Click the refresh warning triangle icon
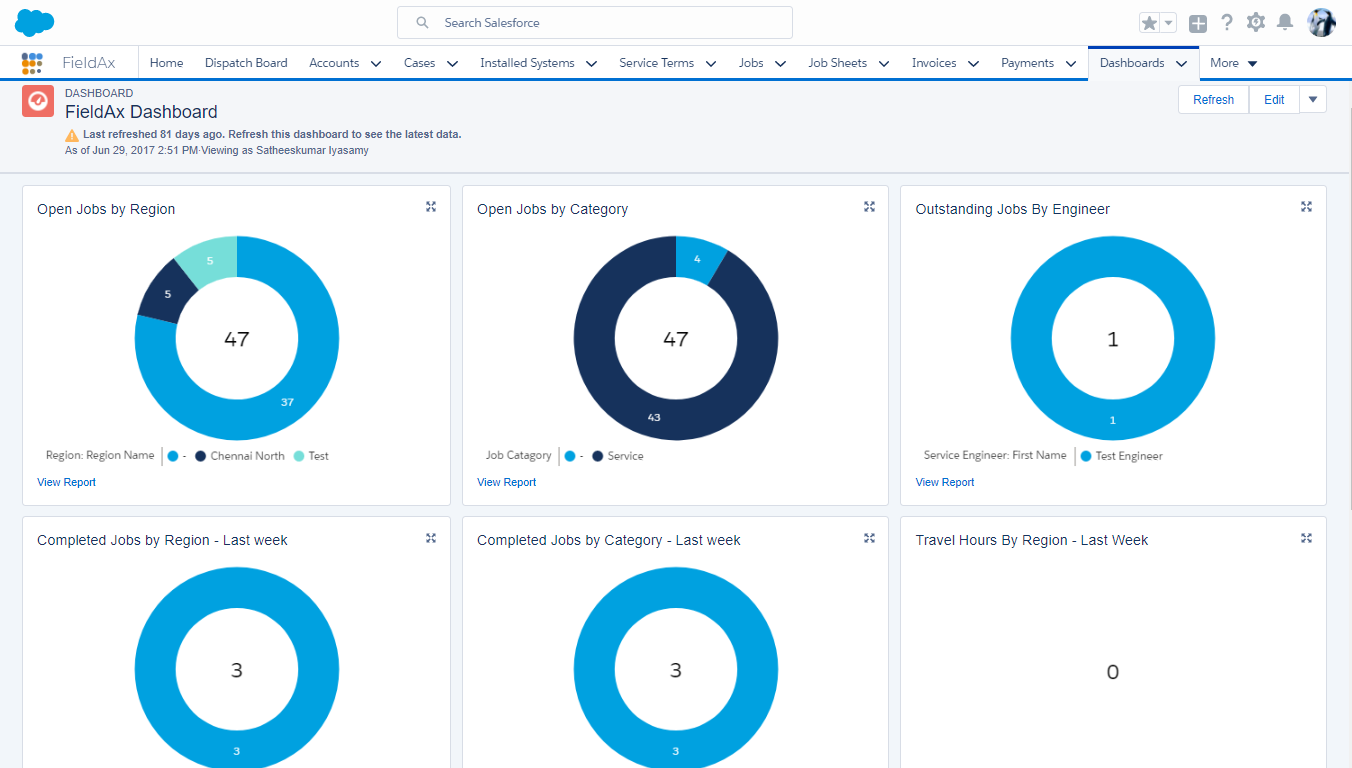The width and height of the screenshot is (1352, 768). point(72,135)
